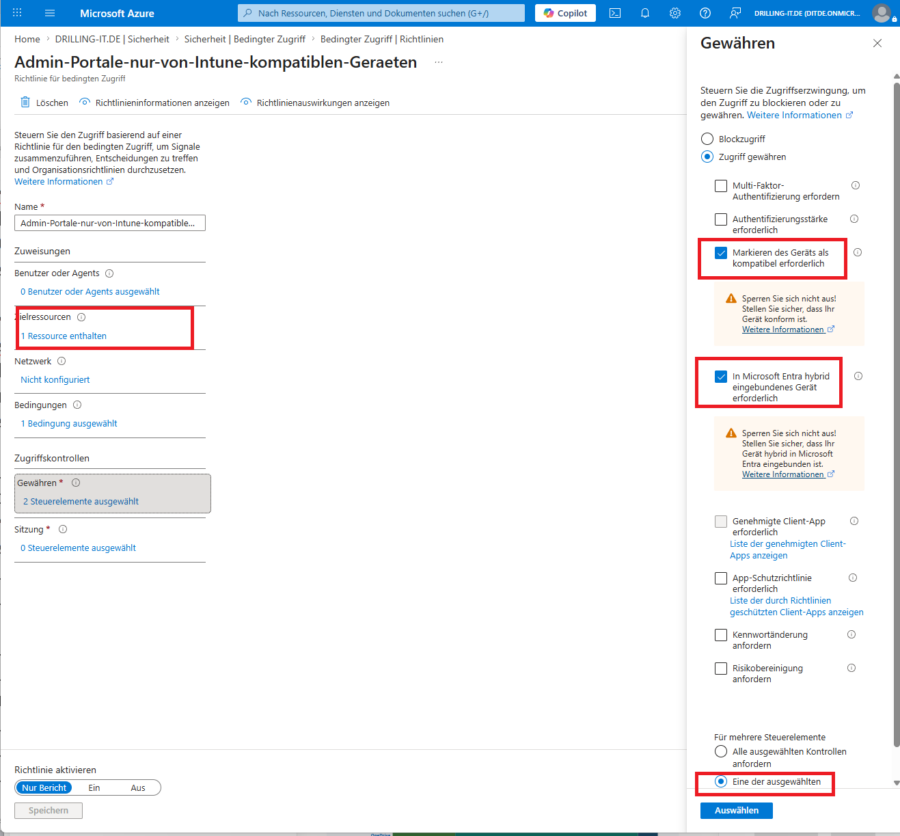The height and width of the screenshot is (836, 900).
Task: Show info for Genehmigte Client-App option
Action: pos(854,521)
